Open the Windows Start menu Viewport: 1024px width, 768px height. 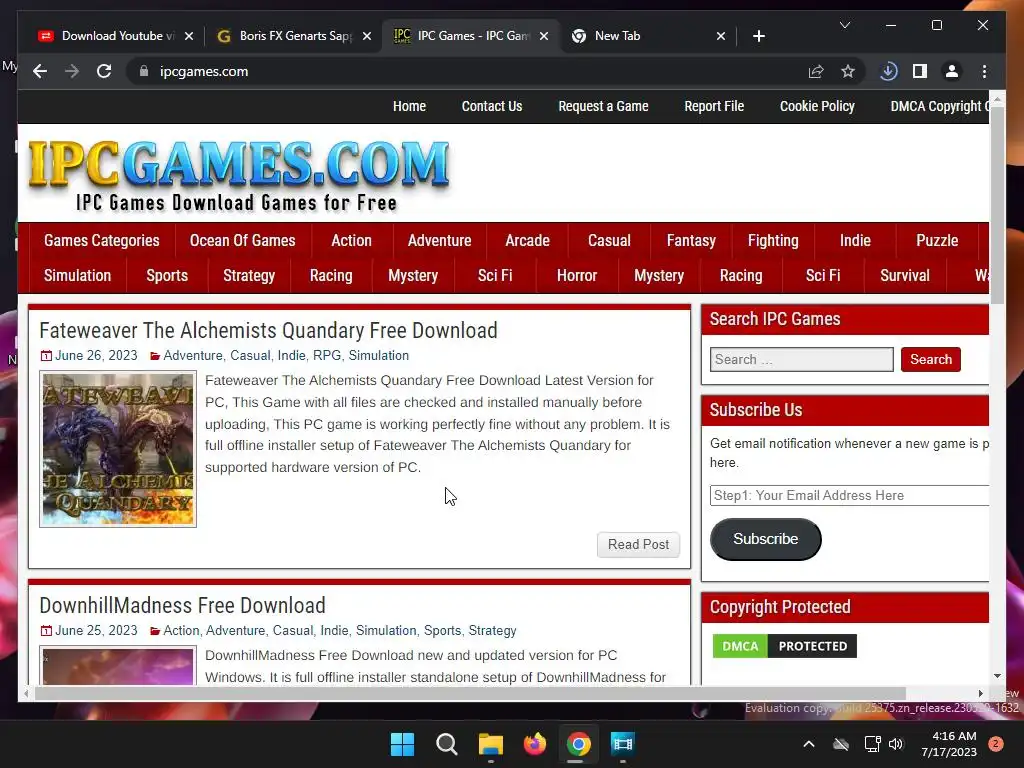[x=402, y=744]
